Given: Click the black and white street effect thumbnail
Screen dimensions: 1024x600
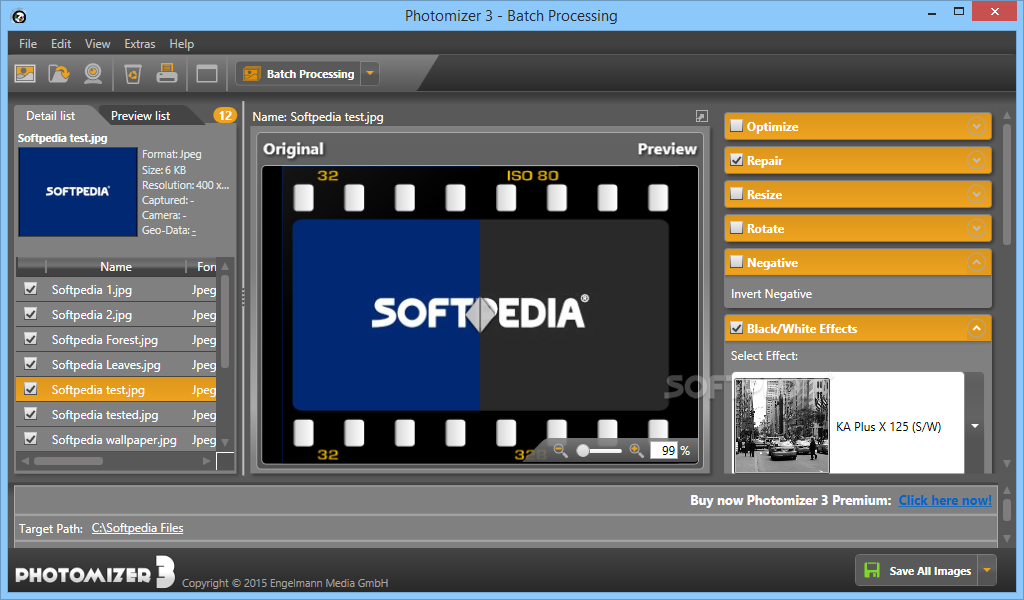Looking at the screenshot, I should (x=782, y=425).
